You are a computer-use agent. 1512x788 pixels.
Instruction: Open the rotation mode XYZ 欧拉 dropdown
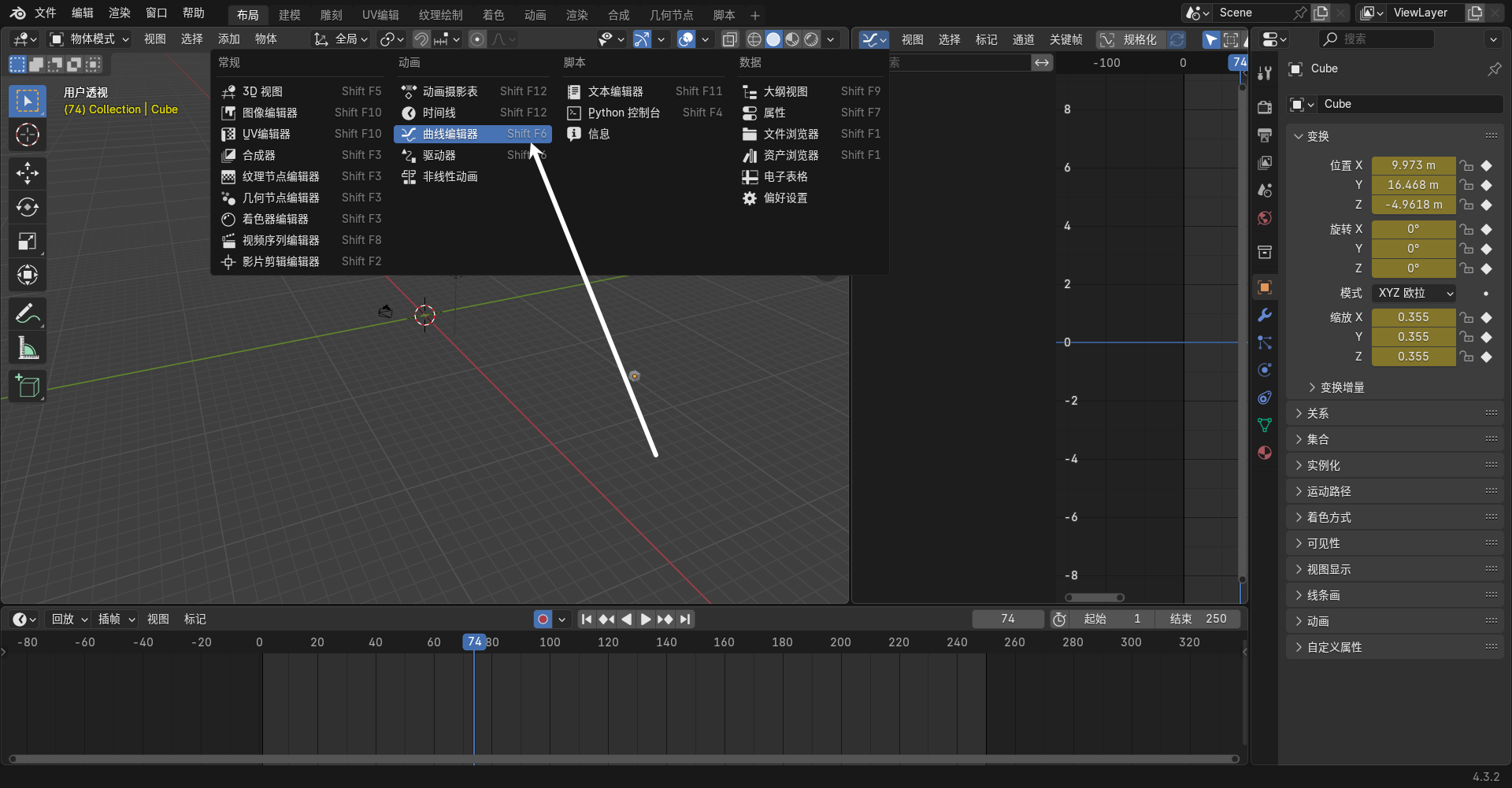pyautogui.click(x=1414, y=293)
